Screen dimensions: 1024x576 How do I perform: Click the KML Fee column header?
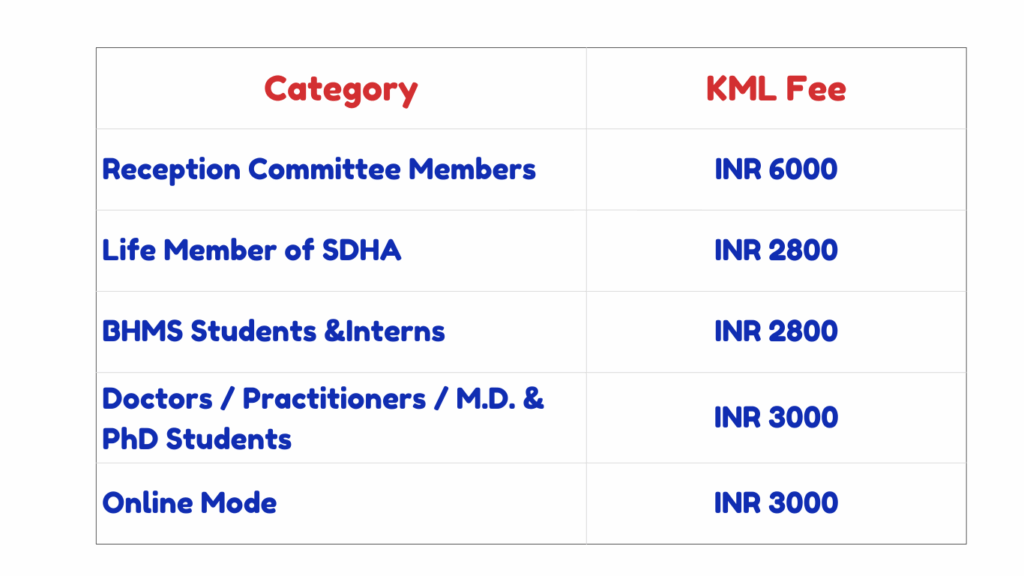click(776, 89)
